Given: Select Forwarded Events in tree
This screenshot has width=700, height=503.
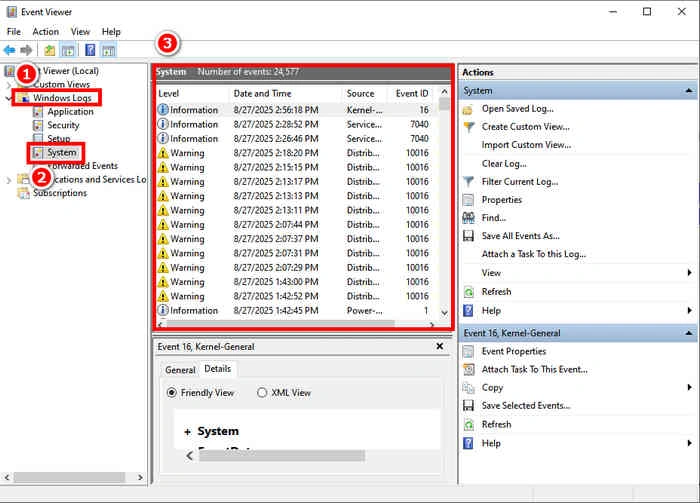Looking at the screenshot, I should click(83, 166).
